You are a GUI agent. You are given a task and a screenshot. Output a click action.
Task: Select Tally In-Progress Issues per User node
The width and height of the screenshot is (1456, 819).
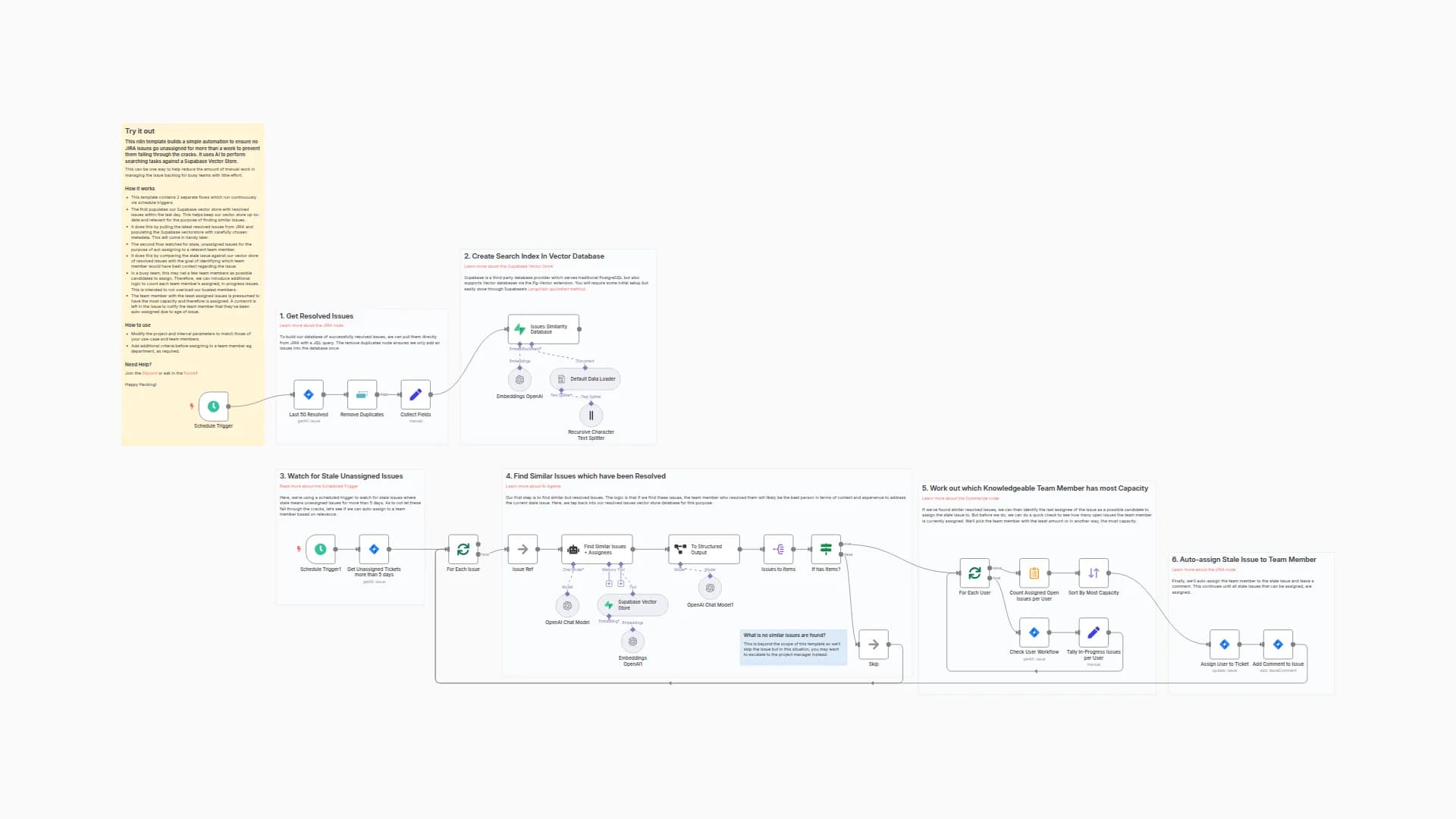point(1094,632)
